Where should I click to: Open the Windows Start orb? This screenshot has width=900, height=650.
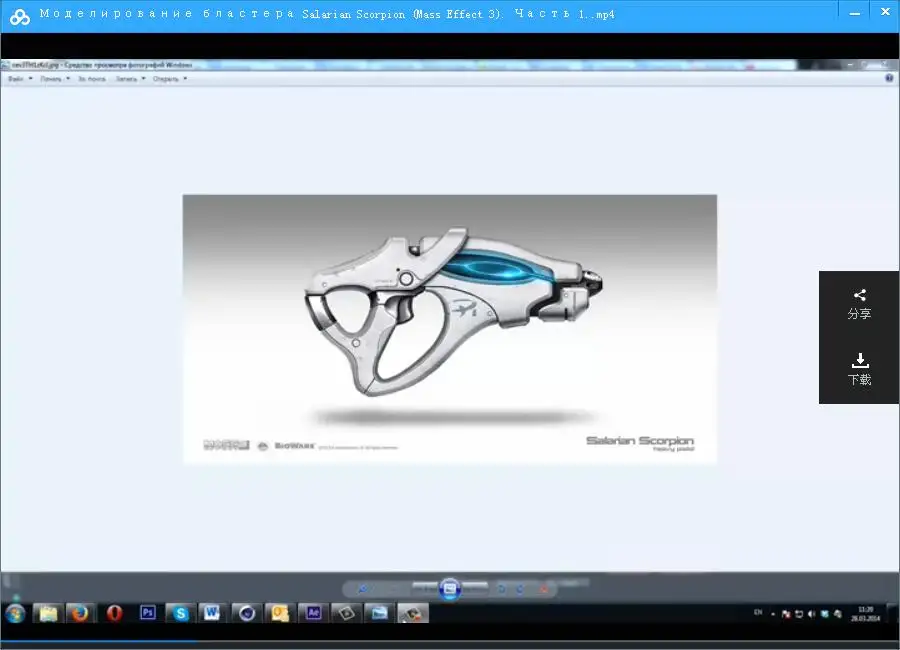[15, 614]
